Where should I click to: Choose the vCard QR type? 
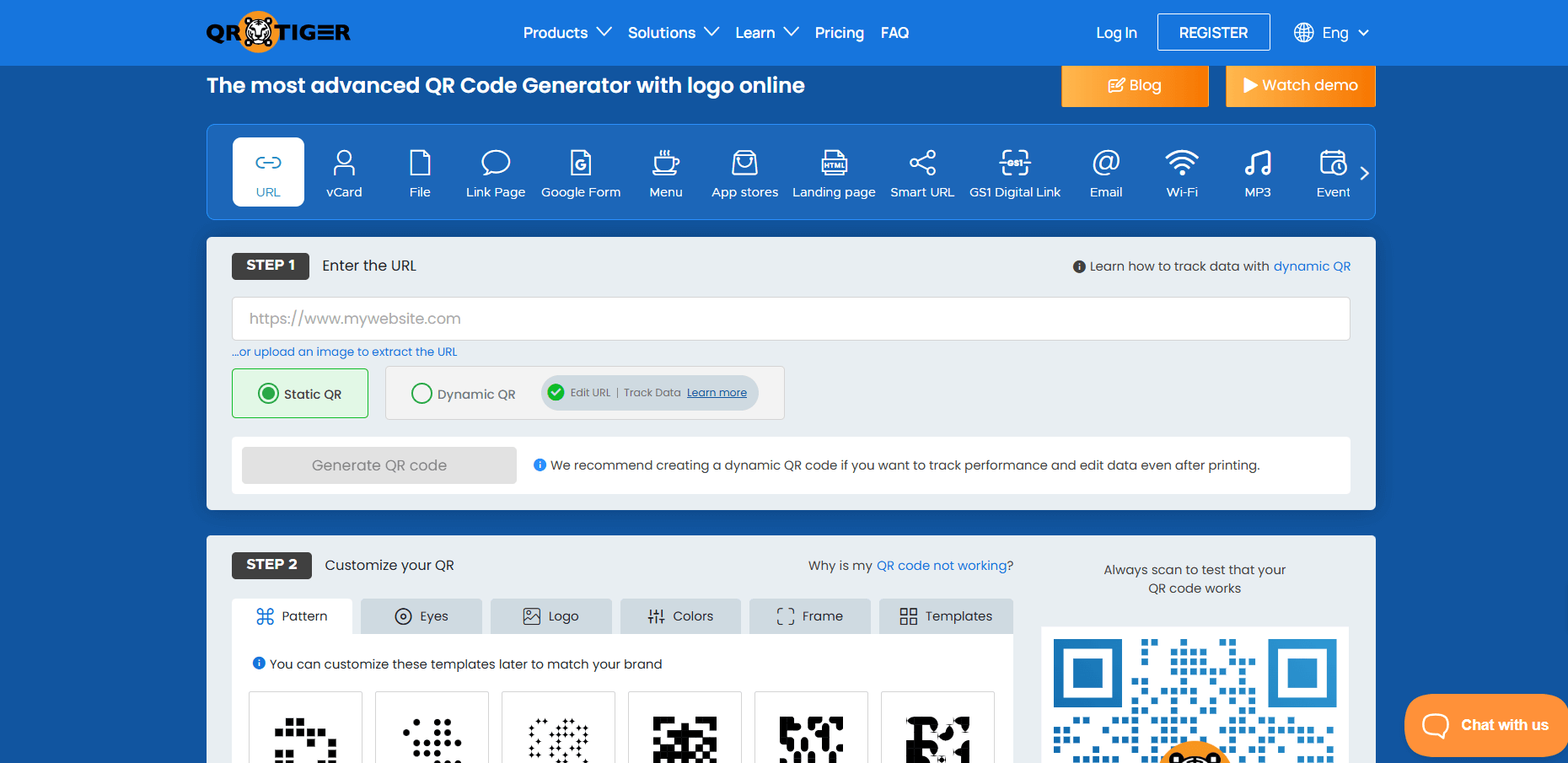pyautogui.click(x=344, y=174)
